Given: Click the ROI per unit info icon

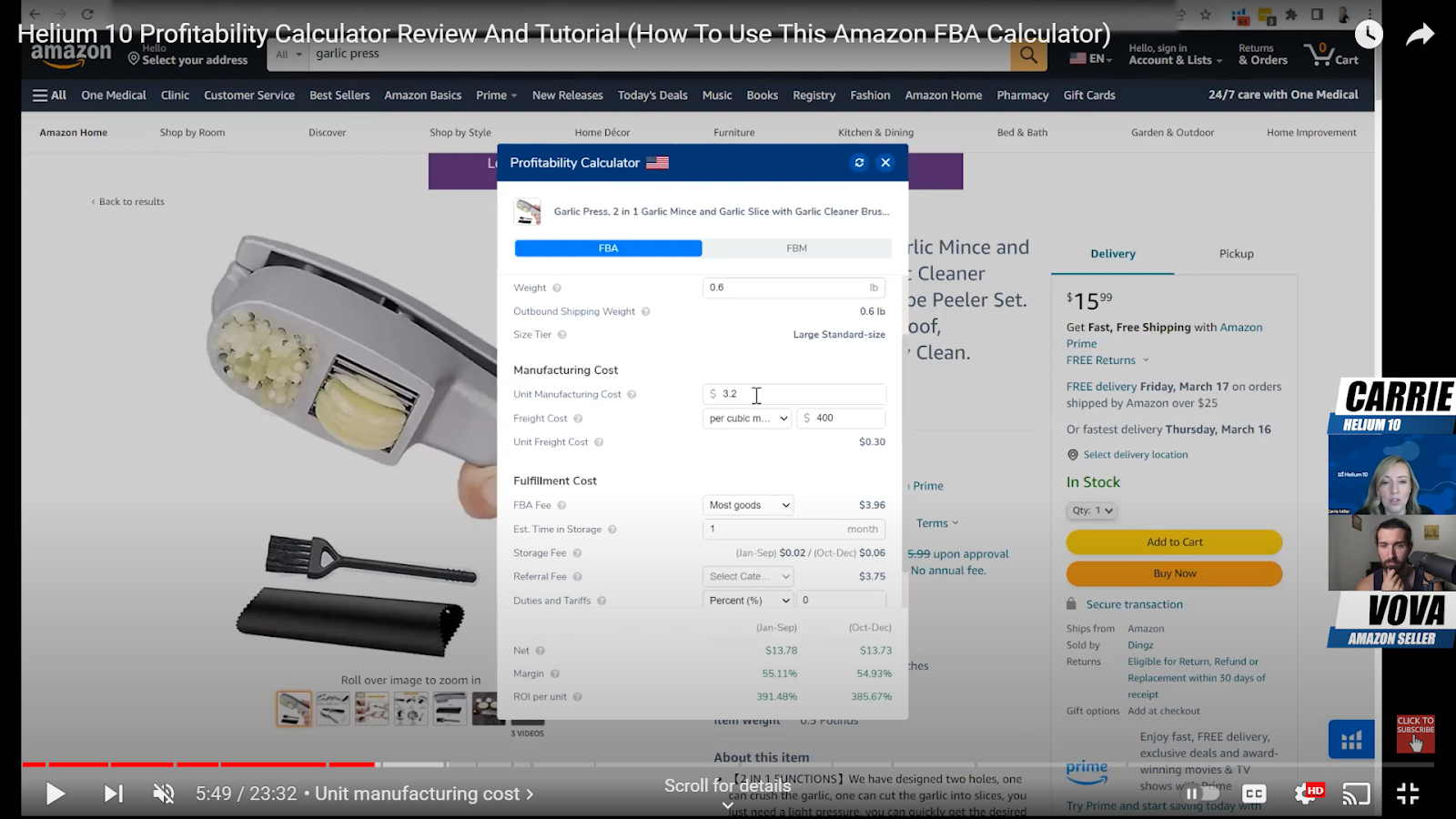Looking at the screenshot, I should (x=578, y=697).
